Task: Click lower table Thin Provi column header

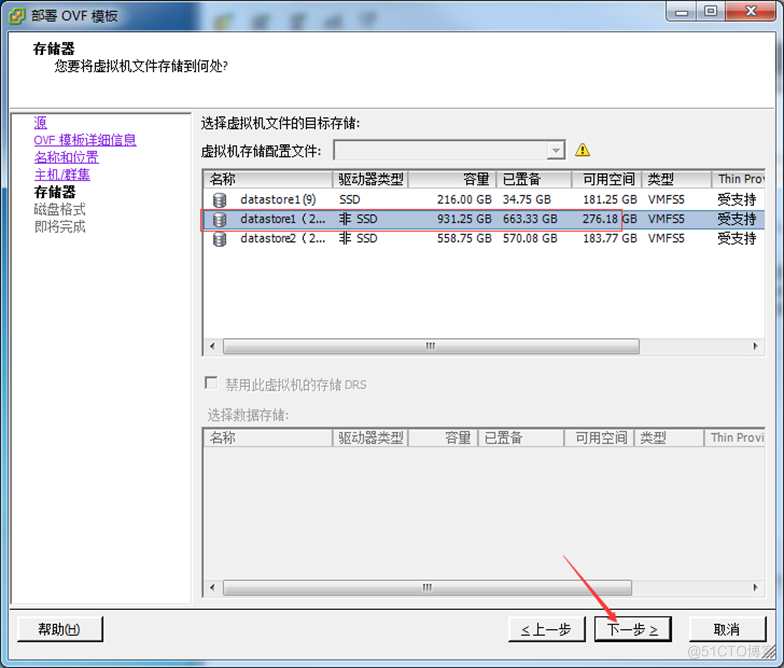Action: (x=734, y=438)
